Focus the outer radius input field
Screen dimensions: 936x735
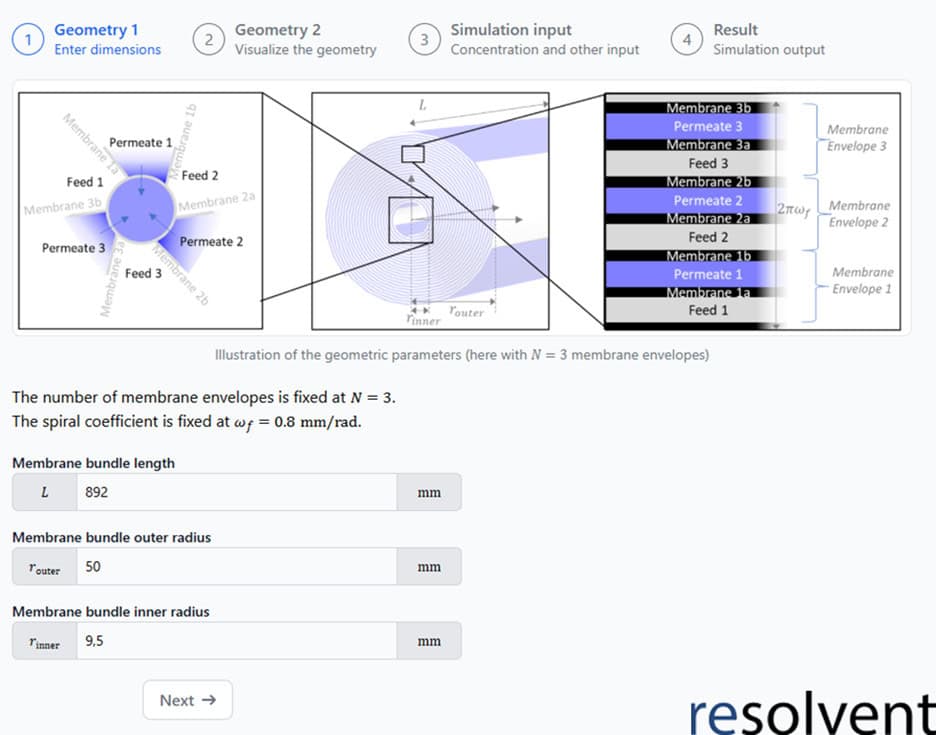coord(236,566)
